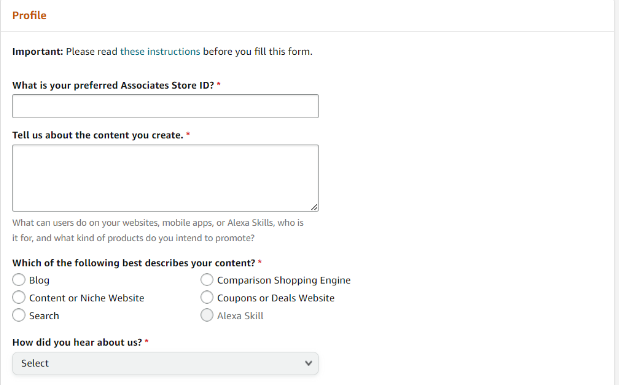Click the 'How did you hear about us?' label
Image resolution: width=619 pixels, height=391 pixels.
(77, 342)
